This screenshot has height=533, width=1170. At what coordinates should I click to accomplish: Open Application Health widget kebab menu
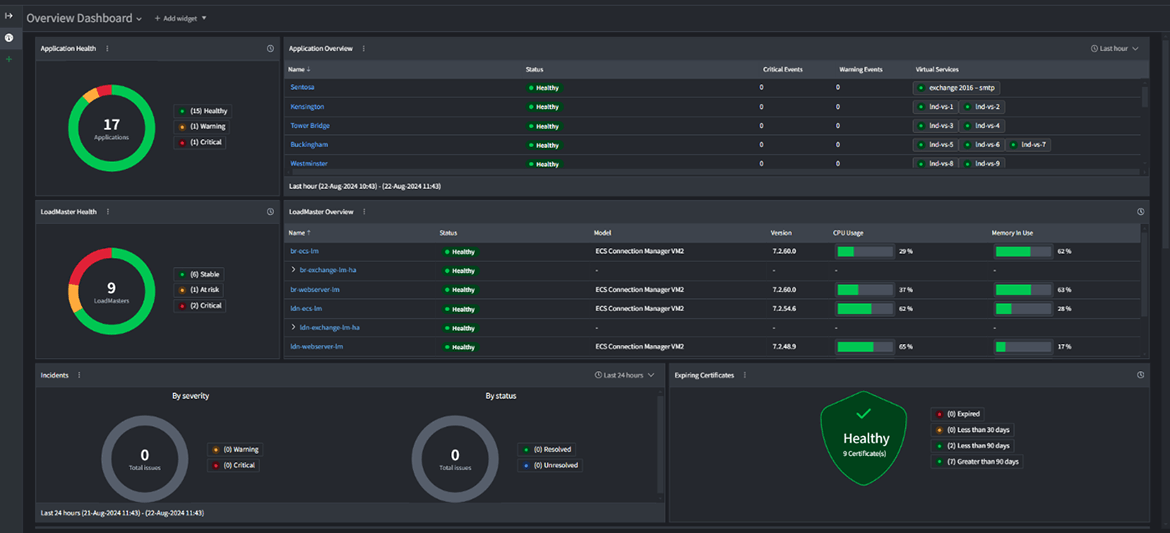107,48
